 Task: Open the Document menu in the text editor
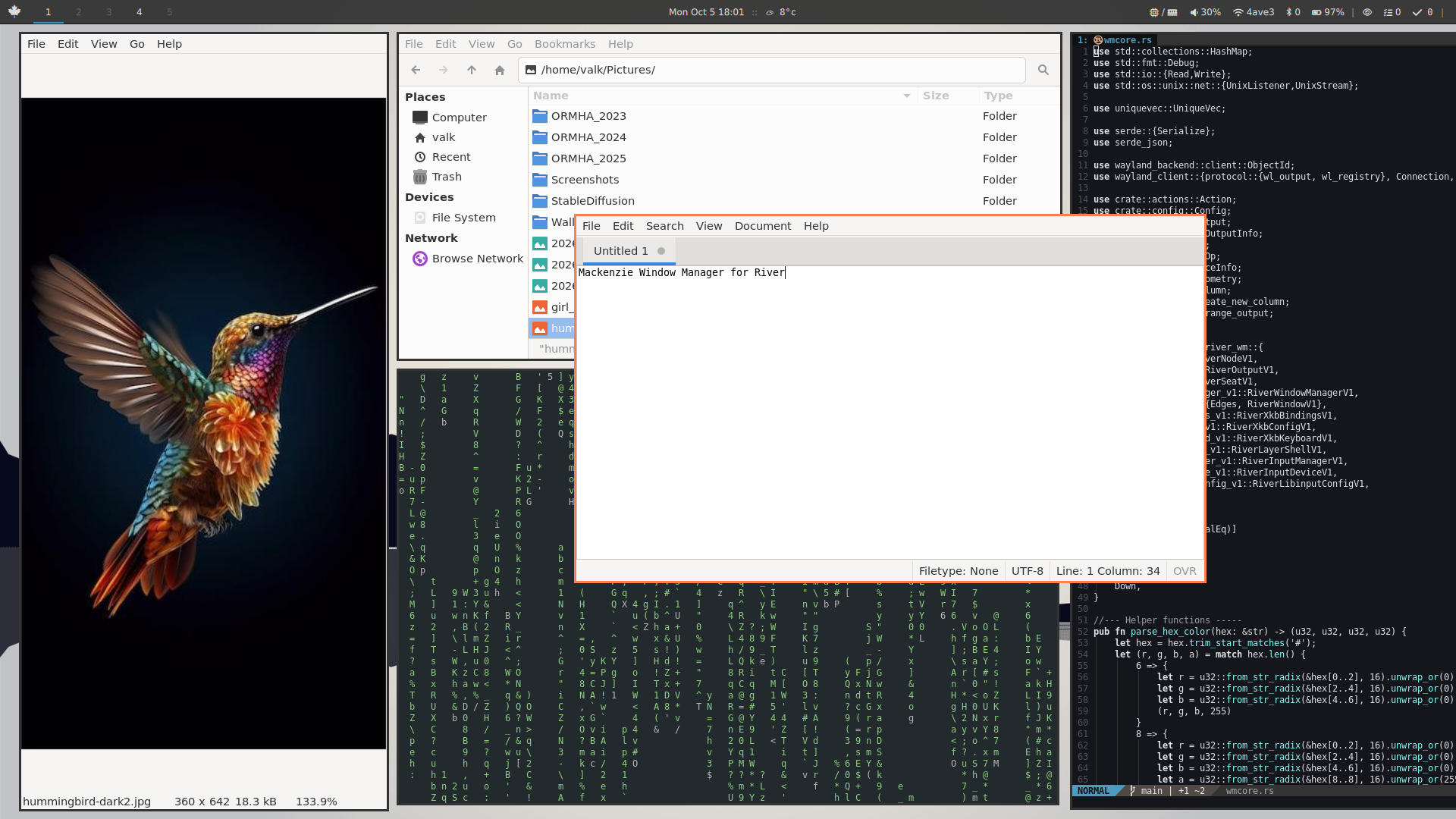tap(763, 226)
